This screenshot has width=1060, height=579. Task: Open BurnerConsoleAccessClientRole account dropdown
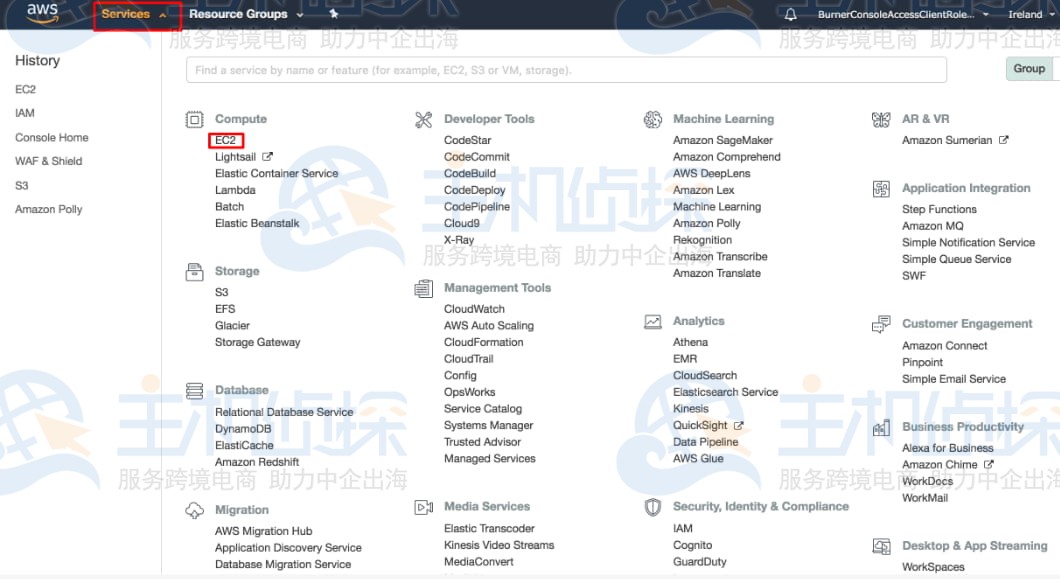(x=902, y=14)
